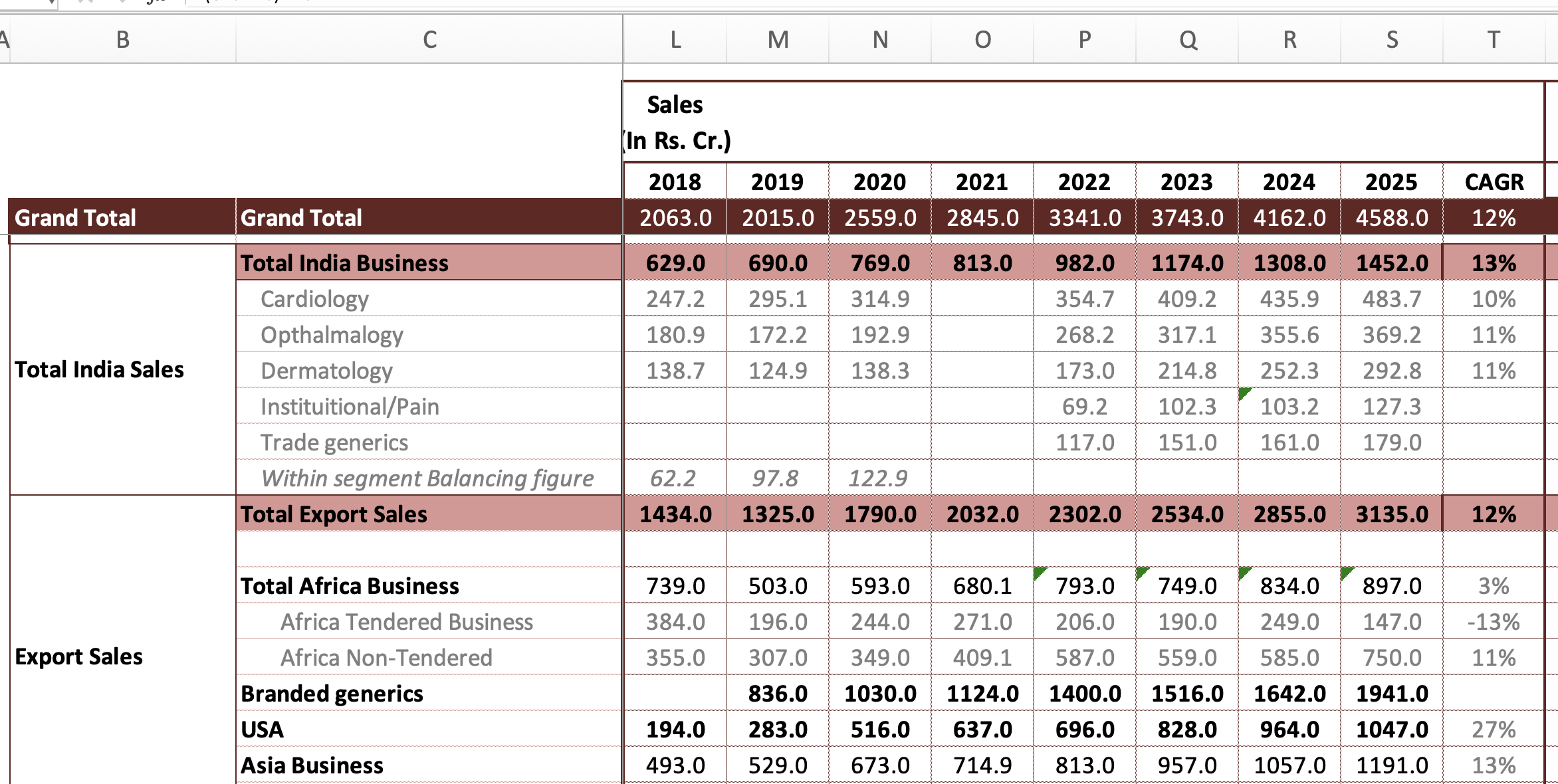Click the CAGR header cell
The height and width of the screenshot is (784, 1558).
1494,182
